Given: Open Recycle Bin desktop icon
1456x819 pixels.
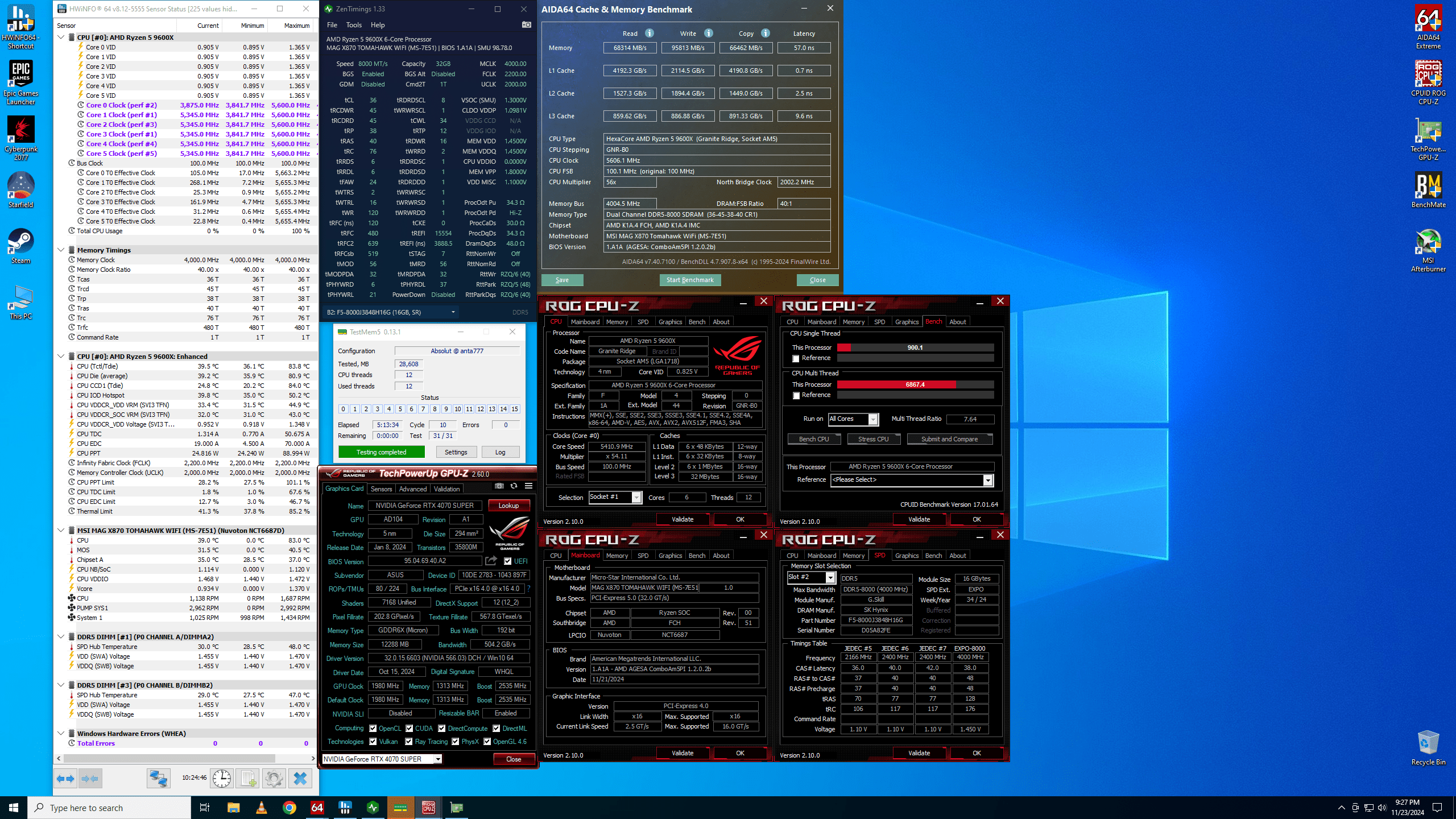Looking at the screenshot, I should click(1428, 747).
